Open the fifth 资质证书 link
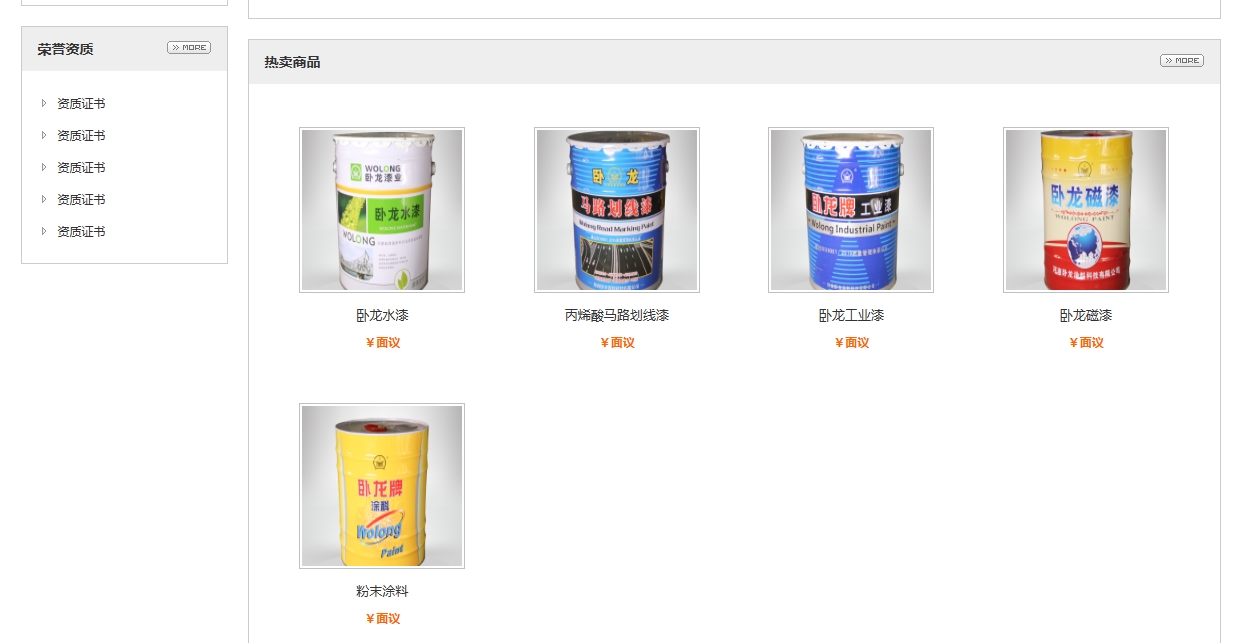 pyautogui.click(x=81, y=232)
